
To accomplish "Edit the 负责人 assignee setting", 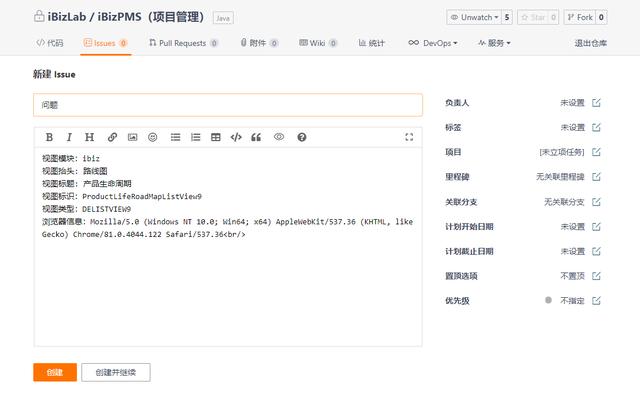I will click(596, 102).
